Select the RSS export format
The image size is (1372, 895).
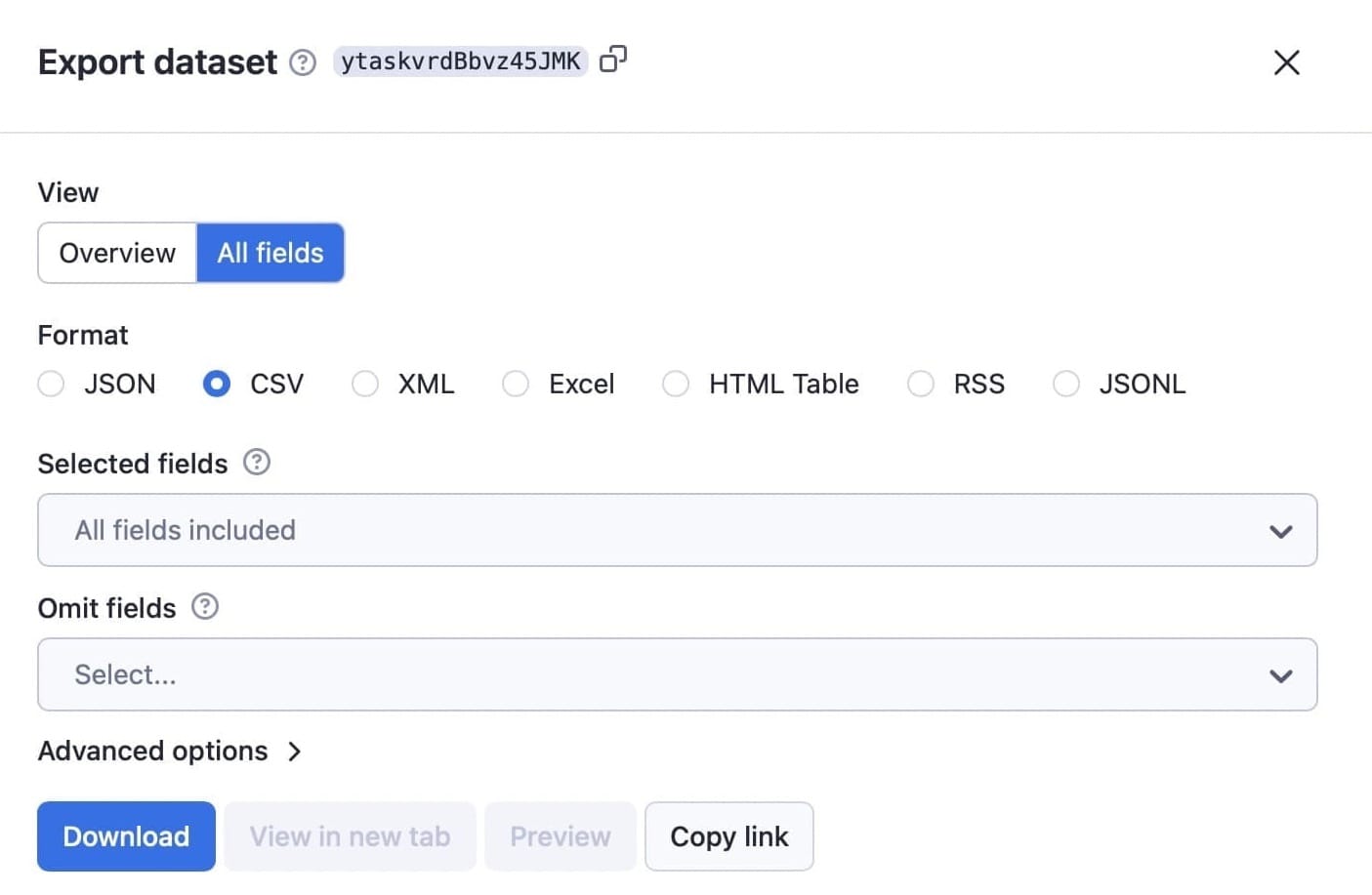click(921, 384)
